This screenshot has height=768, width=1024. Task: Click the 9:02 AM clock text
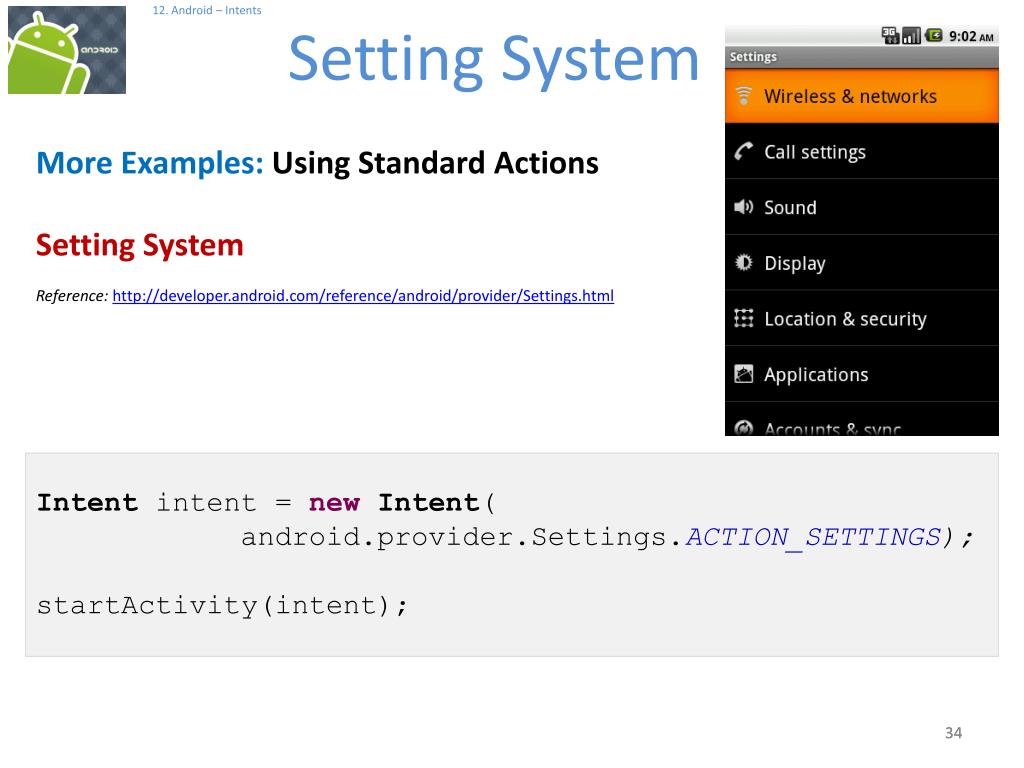pyautogui.click(x=971, y=36)
